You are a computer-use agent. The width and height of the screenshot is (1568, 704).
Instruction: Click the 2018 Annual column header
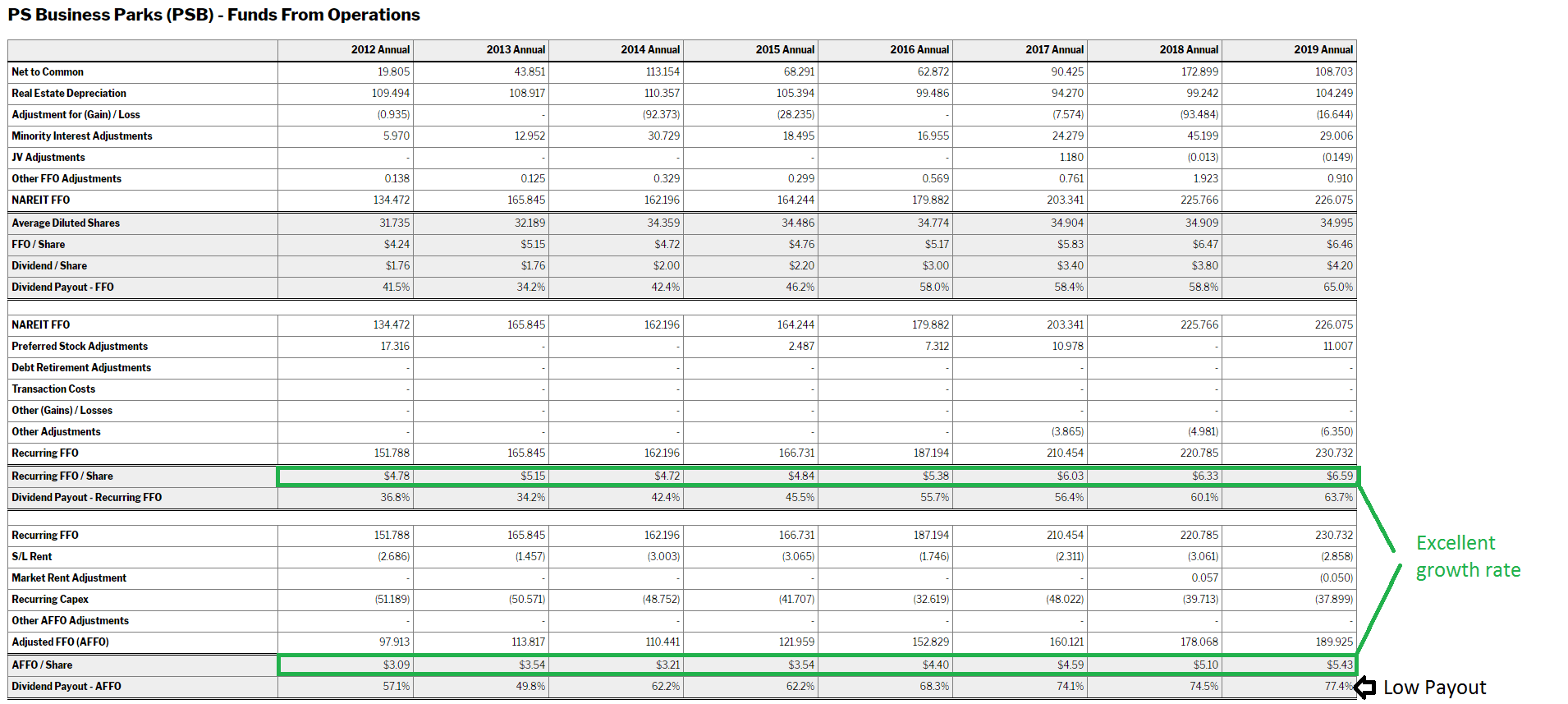(1189, 50)
